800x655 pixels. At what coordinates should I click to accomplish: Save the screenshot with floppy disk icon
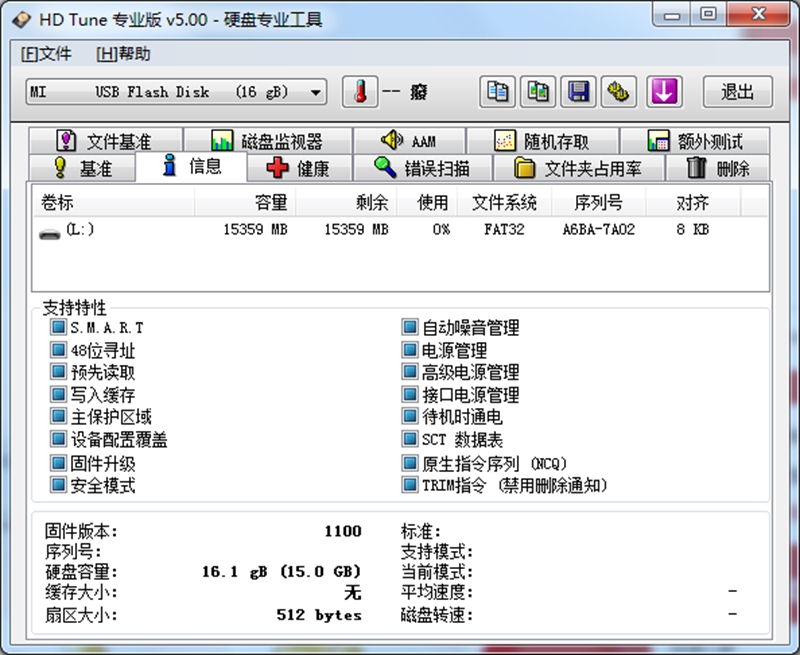[x=577, y=91]
